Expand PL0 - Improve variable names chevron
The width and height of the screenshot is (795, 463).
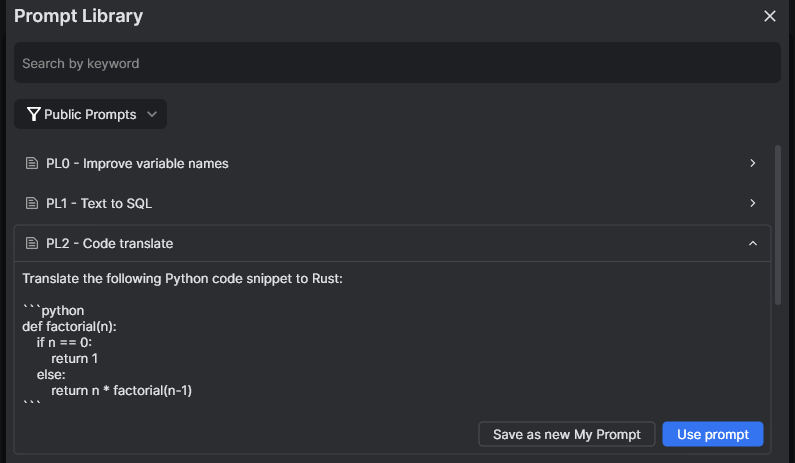[x=753, y=163]
